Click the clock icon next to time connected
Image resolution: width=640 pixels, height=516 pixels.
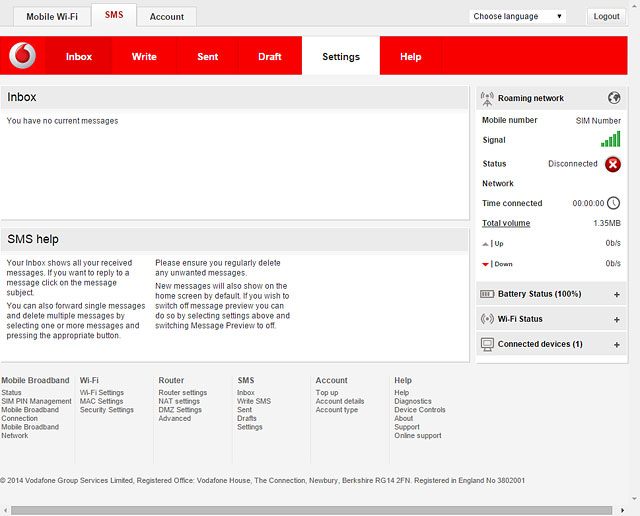(x=614, y=203)
